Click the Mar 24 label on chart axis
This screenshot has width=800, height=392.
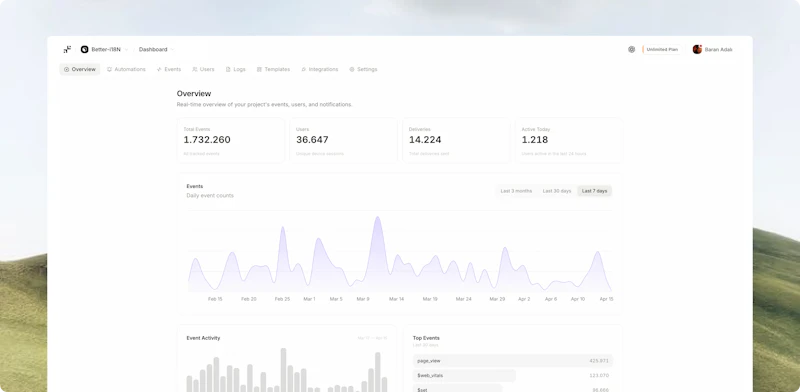[x=463, y=299]
